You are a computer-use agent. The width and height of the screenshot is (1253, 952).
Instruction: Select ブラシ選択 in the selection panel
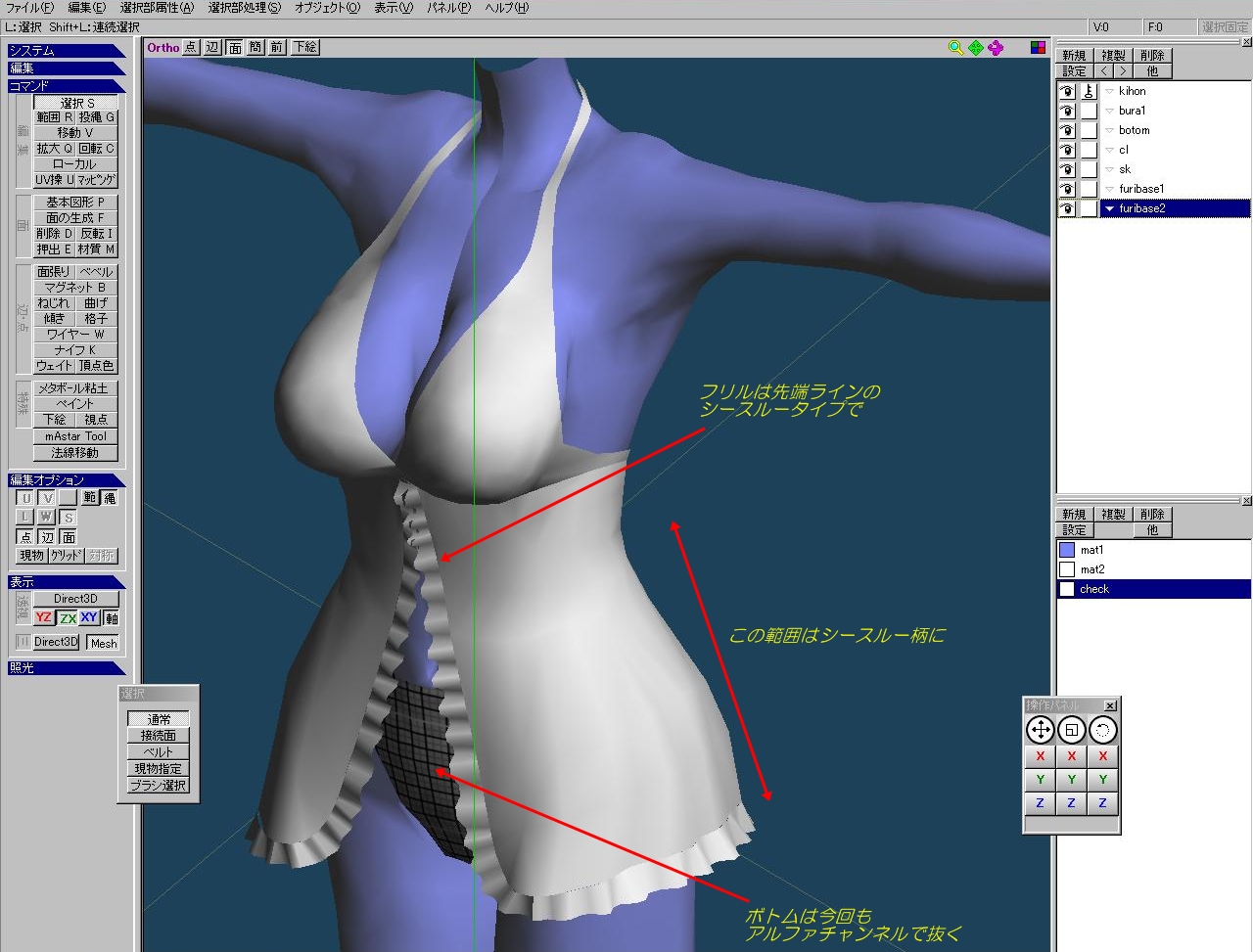pyautogui.click(x=158, y=786)
